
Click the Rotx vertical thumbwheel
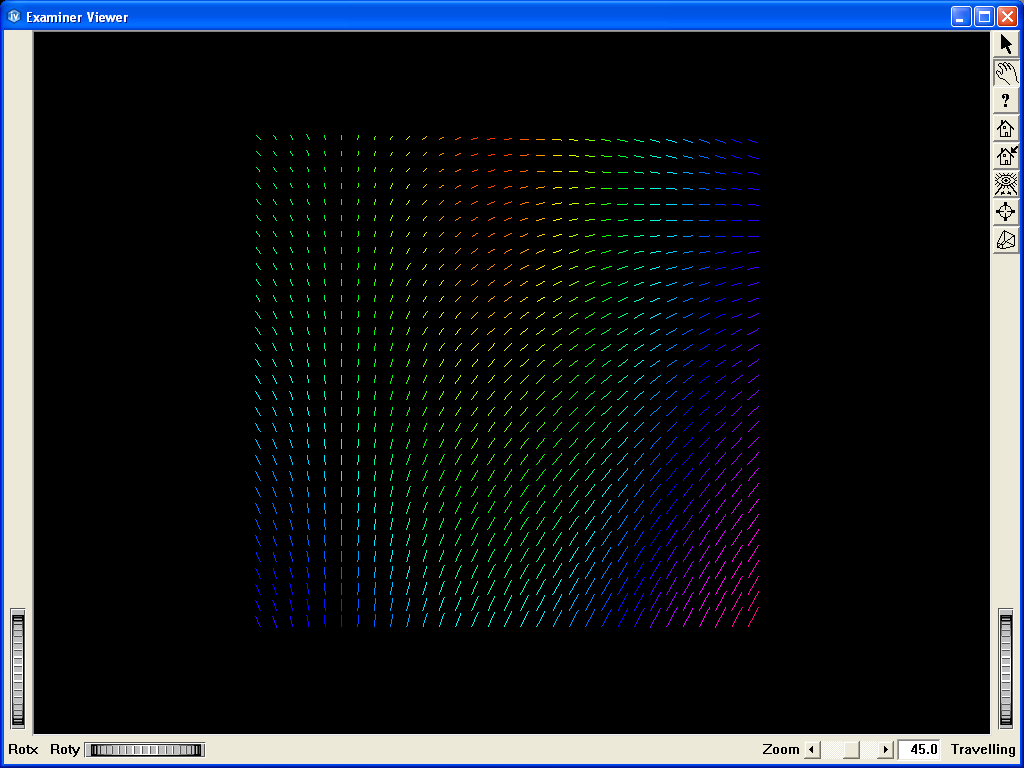pos(17,668)
